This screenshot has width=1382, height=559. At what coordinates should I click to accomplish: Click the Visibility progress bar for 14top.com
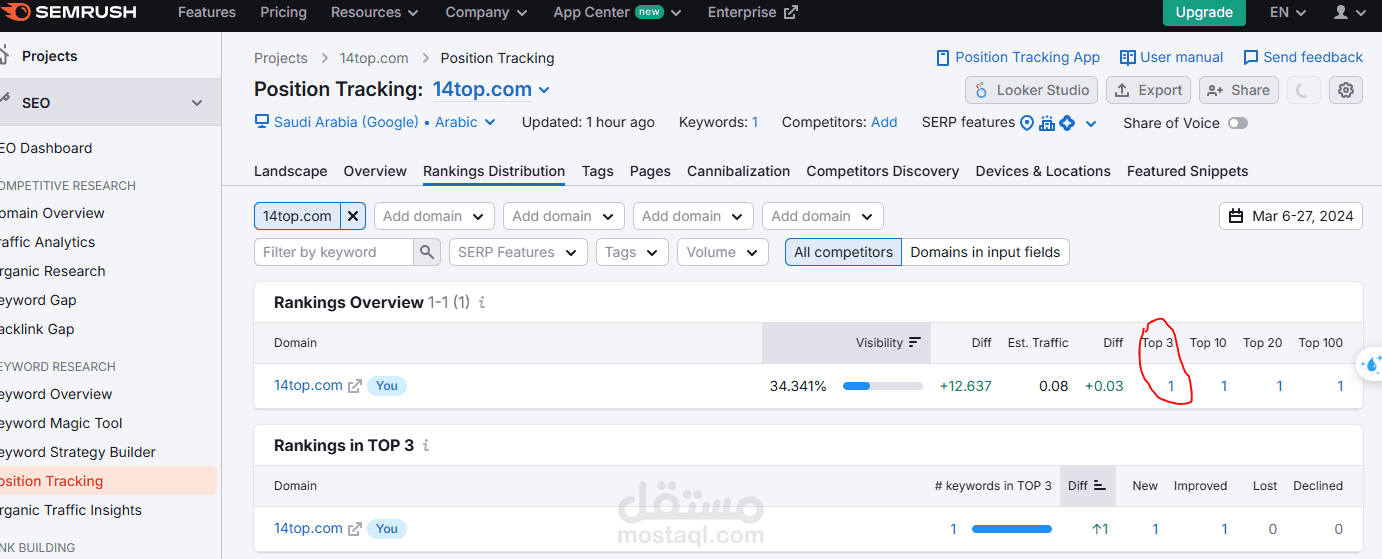pos(882,386)
